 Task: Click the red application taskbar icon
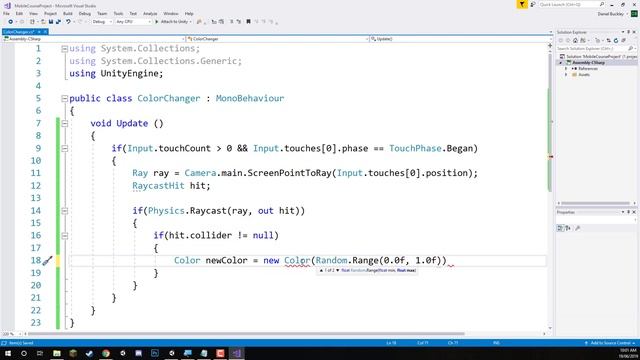tap(220, 353)
